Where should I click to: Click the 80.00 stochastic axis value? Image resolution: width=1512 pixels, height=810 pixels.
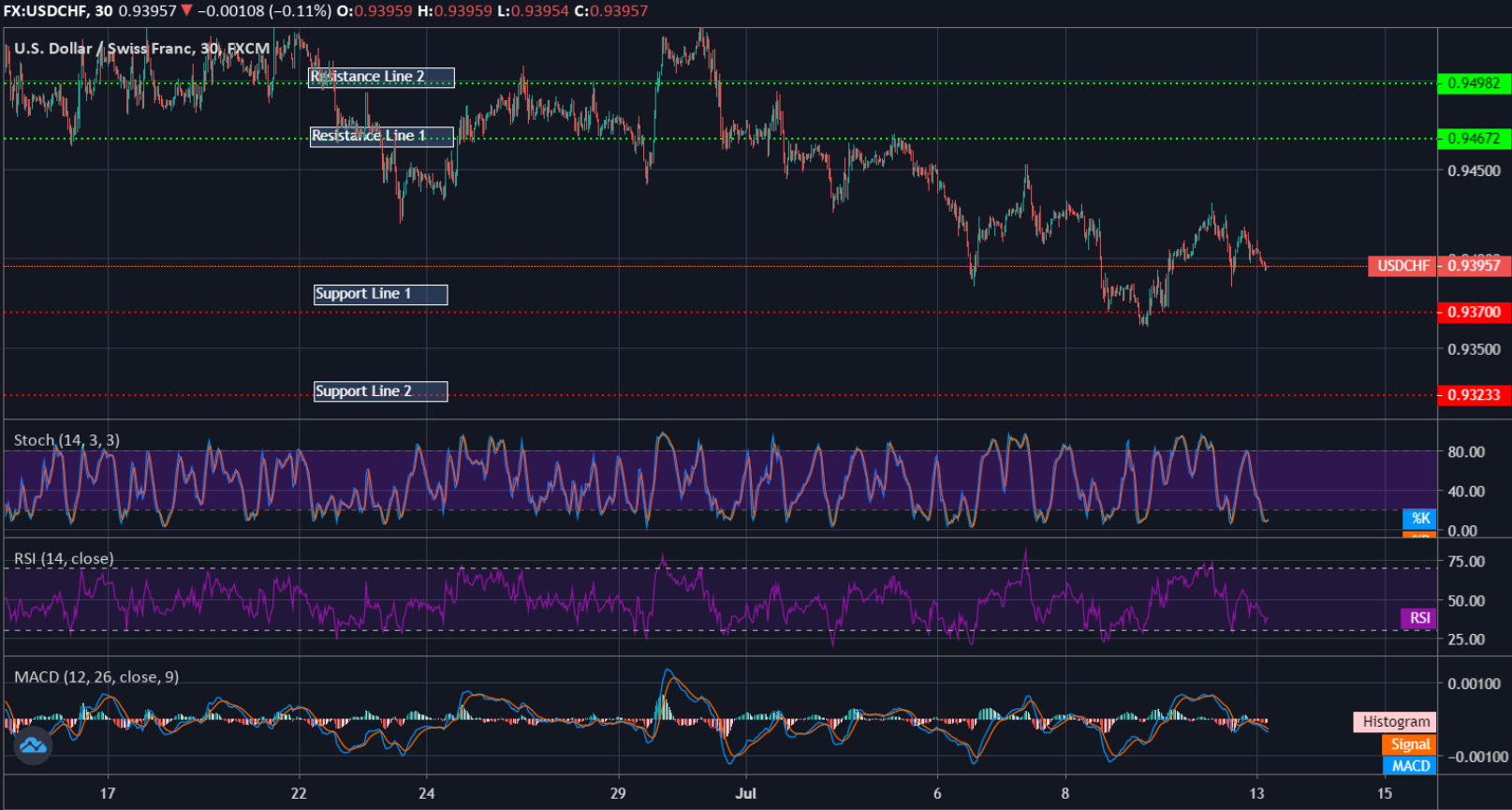[1466, 452]
